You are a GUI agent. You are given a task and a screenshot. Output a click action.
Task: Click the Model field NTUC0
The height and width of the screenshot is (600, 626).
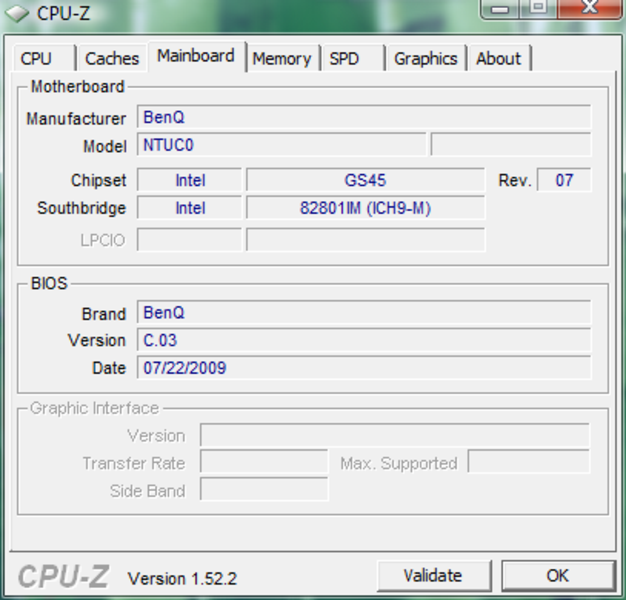coord(281,145)
